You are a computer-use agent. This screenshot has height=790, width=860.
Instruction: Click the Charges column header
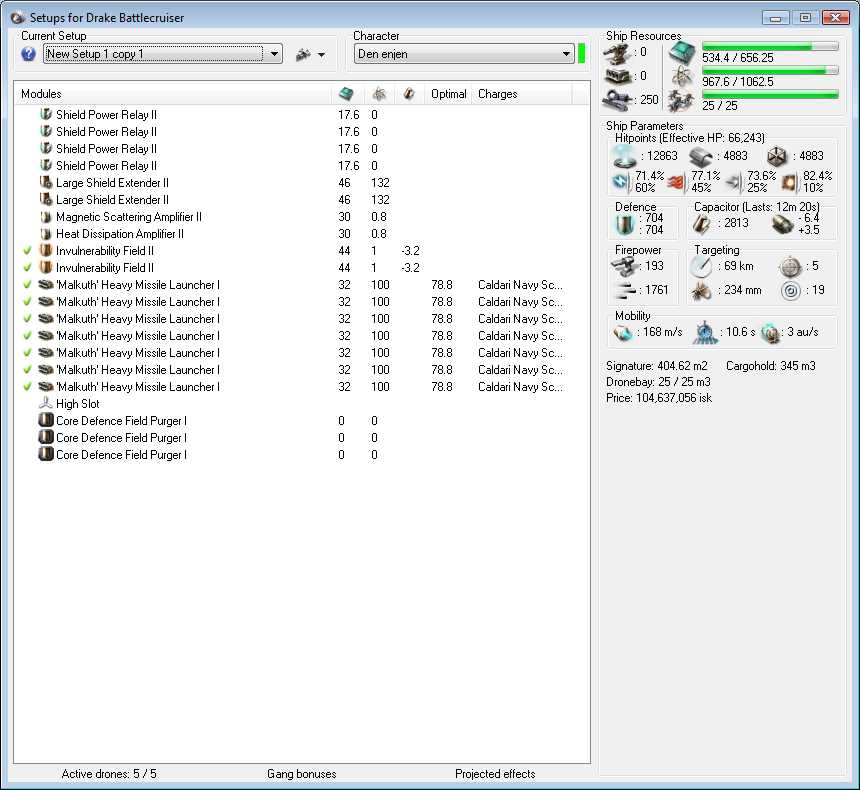(x=522, y=94)
